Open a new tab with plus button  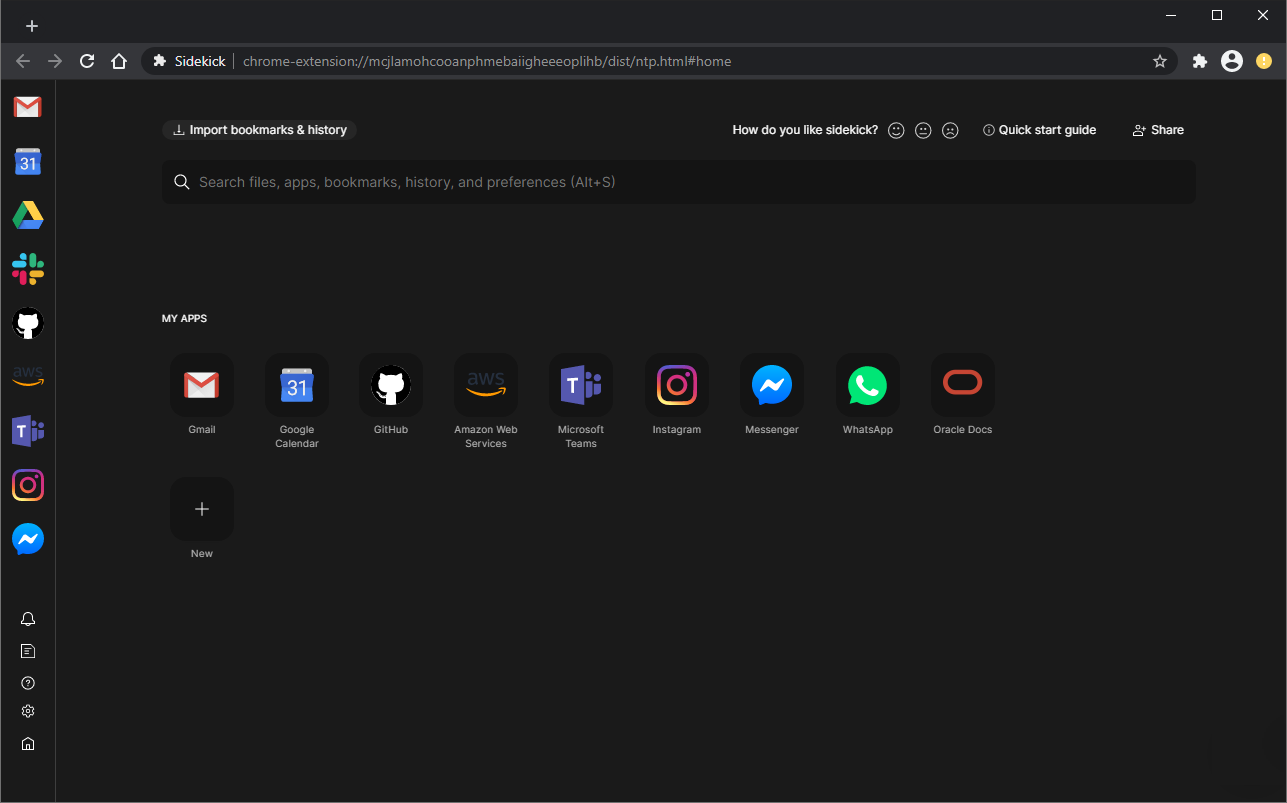32,26
